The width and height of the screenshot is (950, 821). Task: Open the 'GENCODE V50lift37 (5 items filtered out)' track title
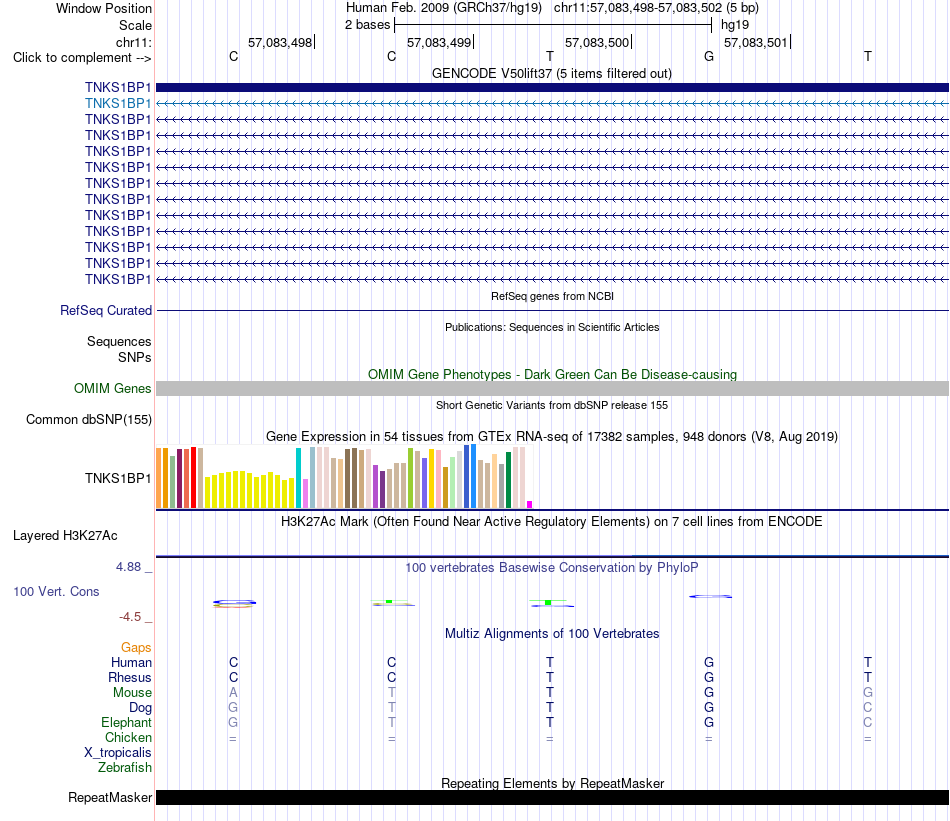click(551, 73)
